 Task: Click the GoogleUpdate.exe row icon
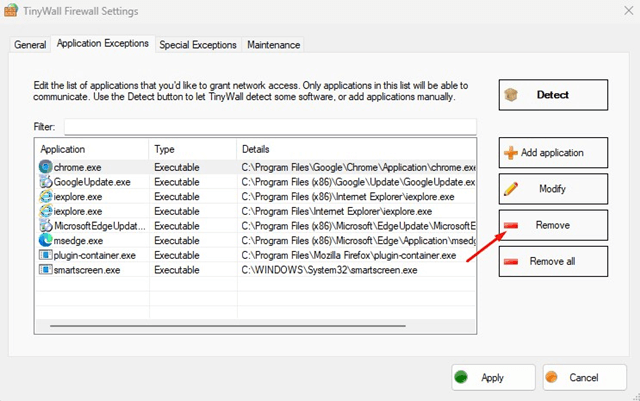pyautogui.click(x=45, y=182)
